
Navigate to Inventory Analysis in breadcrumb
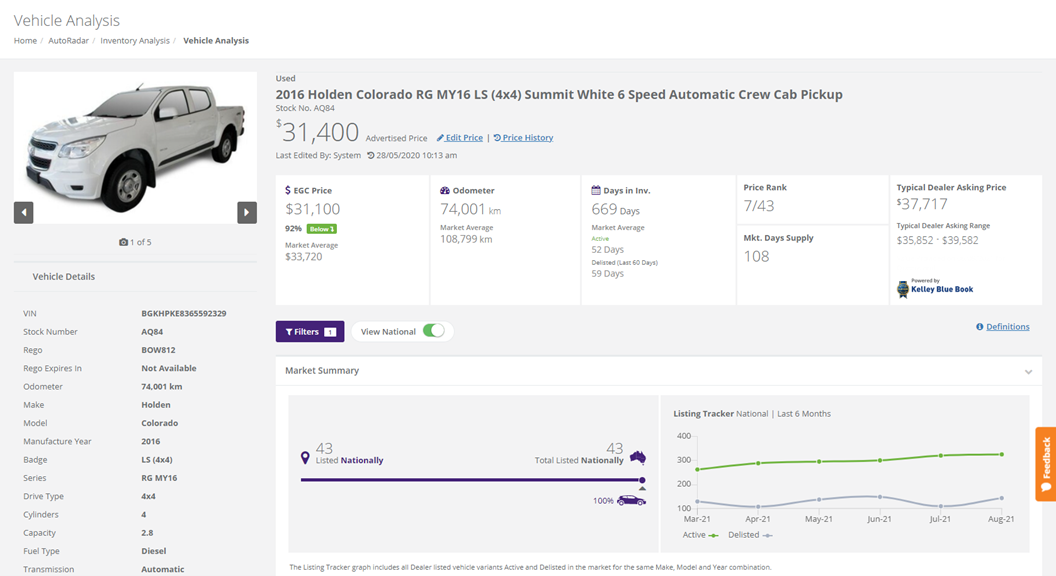[x=135, y=40]
